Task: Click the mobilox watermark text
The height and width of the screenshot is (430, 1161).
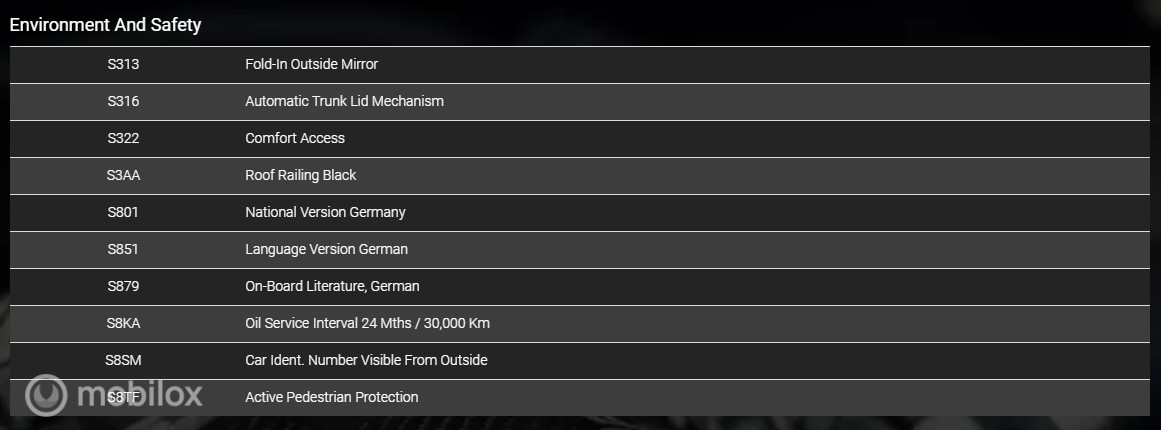Action: (139, 394)
